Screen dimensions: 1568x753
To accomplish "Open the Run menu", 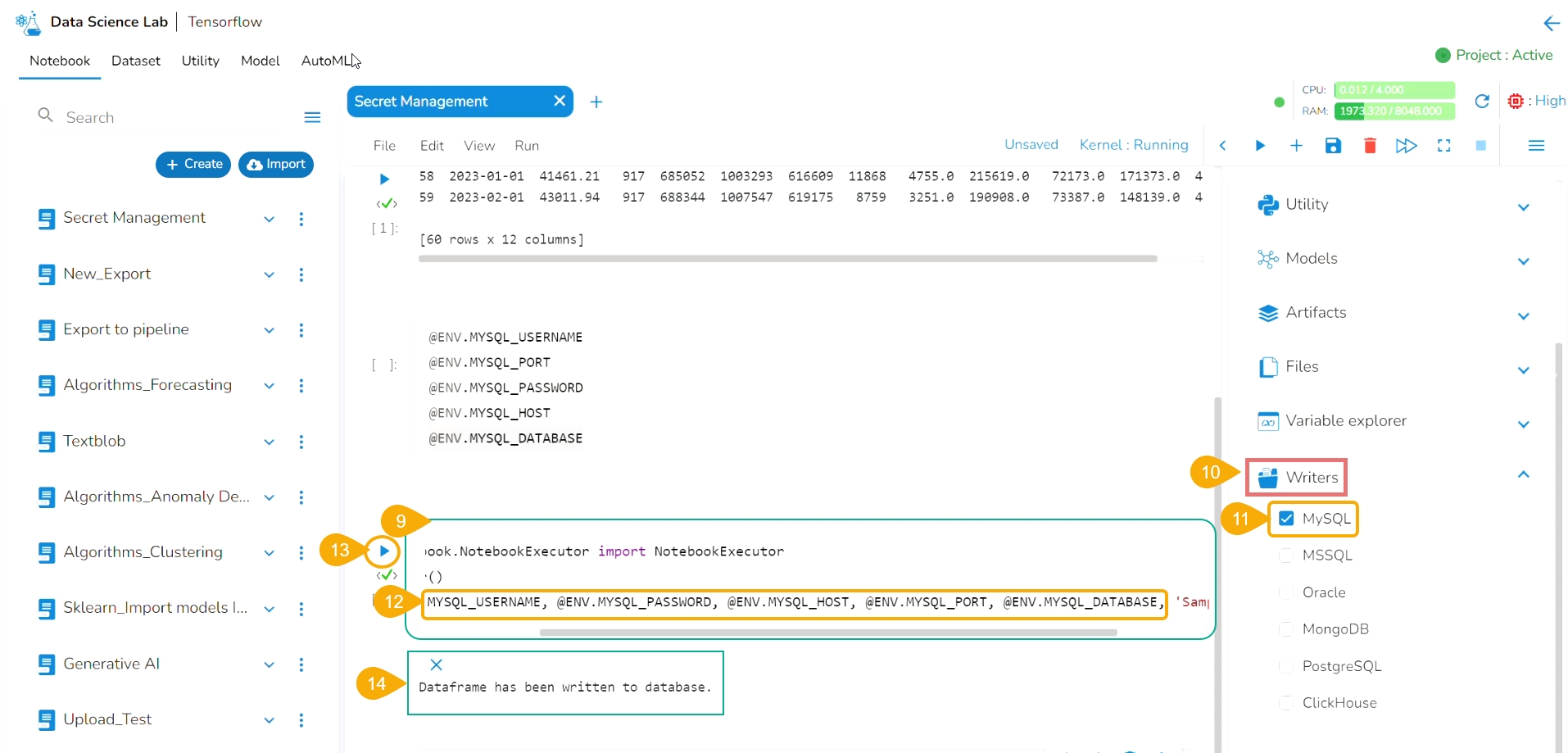I will 527,146.
